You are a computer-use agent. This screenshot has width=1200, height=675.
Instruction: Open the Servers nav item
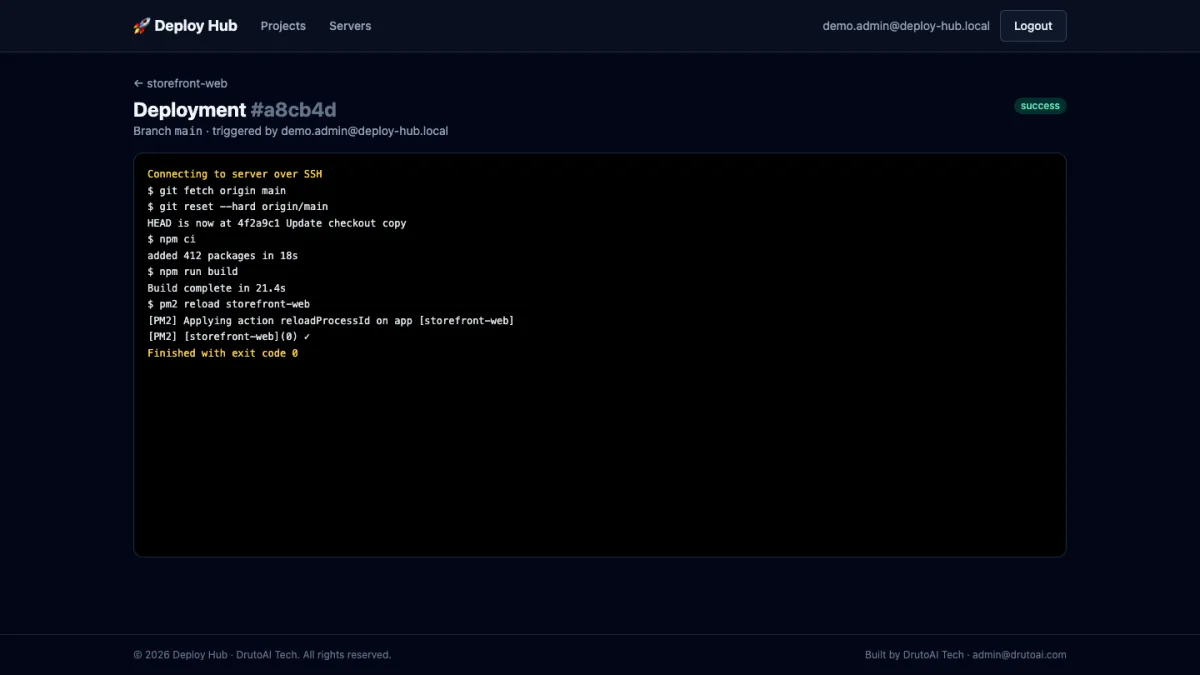(x=350, y=26)
